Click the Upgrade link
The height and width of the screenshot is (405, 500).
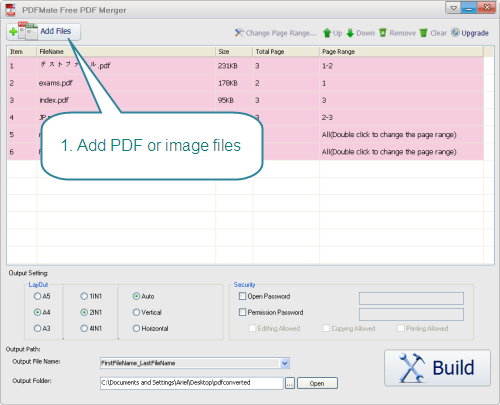tap(470, 33)
